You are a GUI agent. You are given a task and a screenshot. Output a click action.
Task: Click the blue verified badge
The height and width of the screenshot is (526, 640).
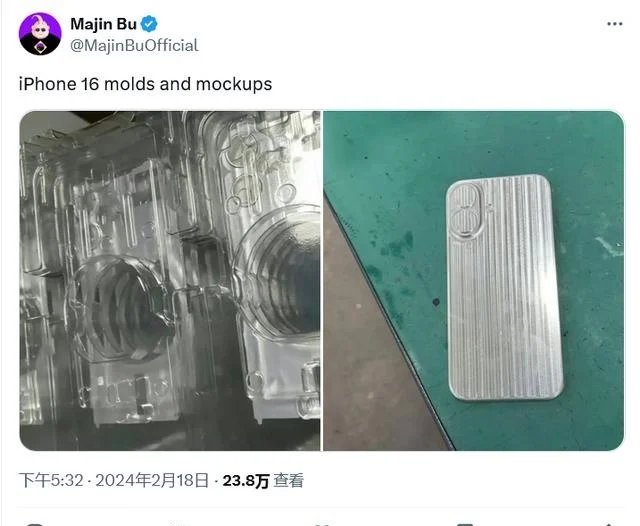click(x=149, y=24)
